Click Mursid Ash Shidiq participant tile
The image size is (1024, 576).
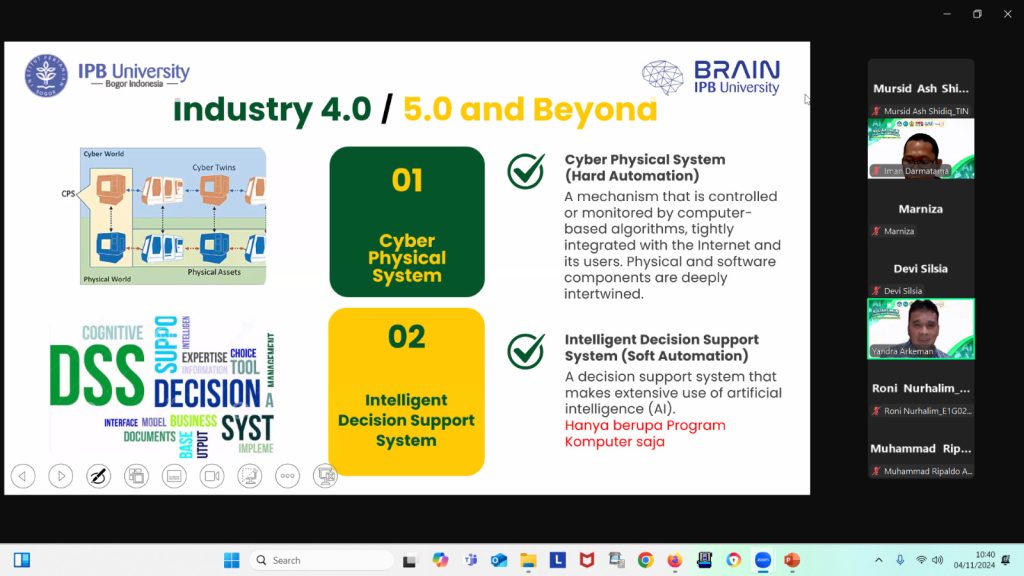click(x=921, y=89)
